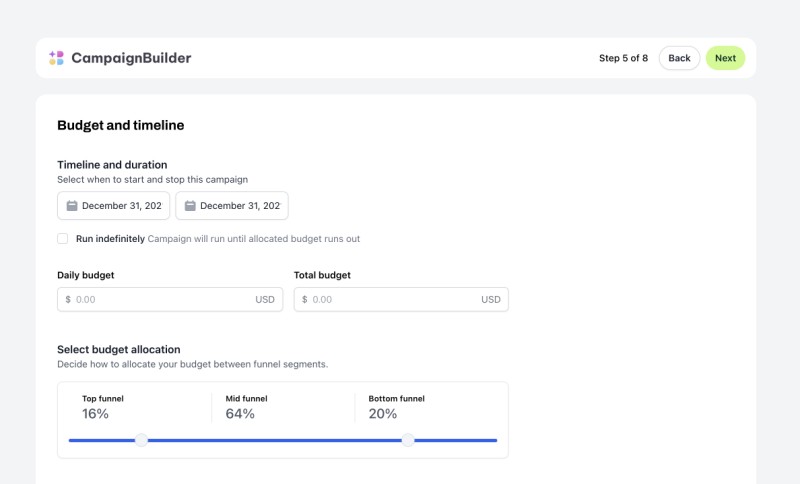Viewport: 800px width, 484px height.
Task: Click the Back button
Action: click(x=679, y=58)
